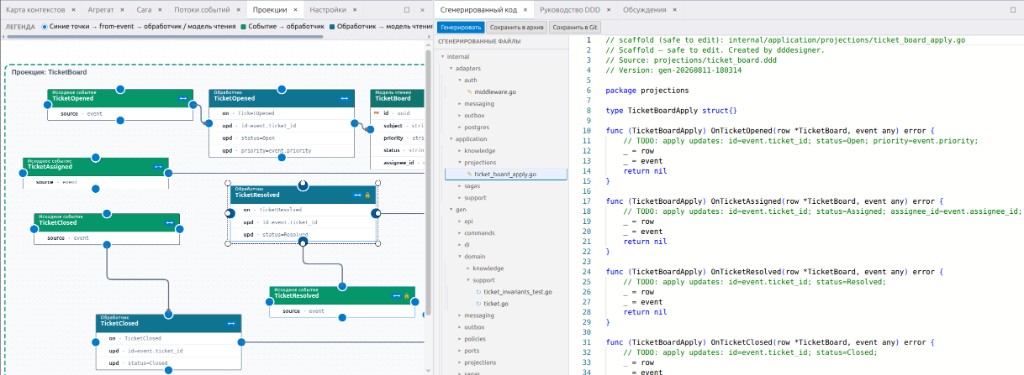This screenshot has height=375, width=1024.
Task: Collapse the internal folder
Action: (x=442, y=57)
